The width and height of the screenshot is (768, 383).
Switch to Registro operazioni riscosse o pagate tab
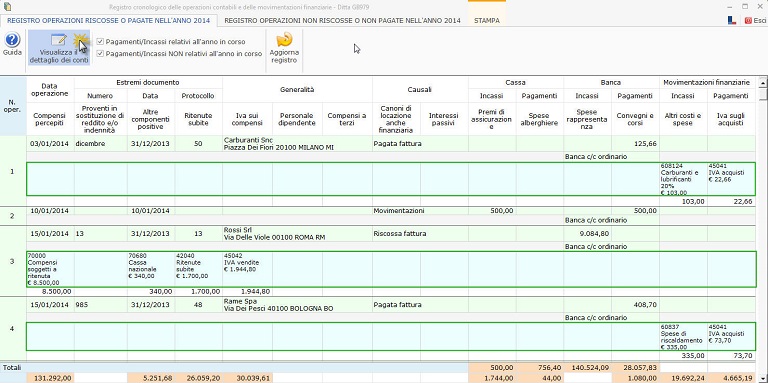(109, 21)
